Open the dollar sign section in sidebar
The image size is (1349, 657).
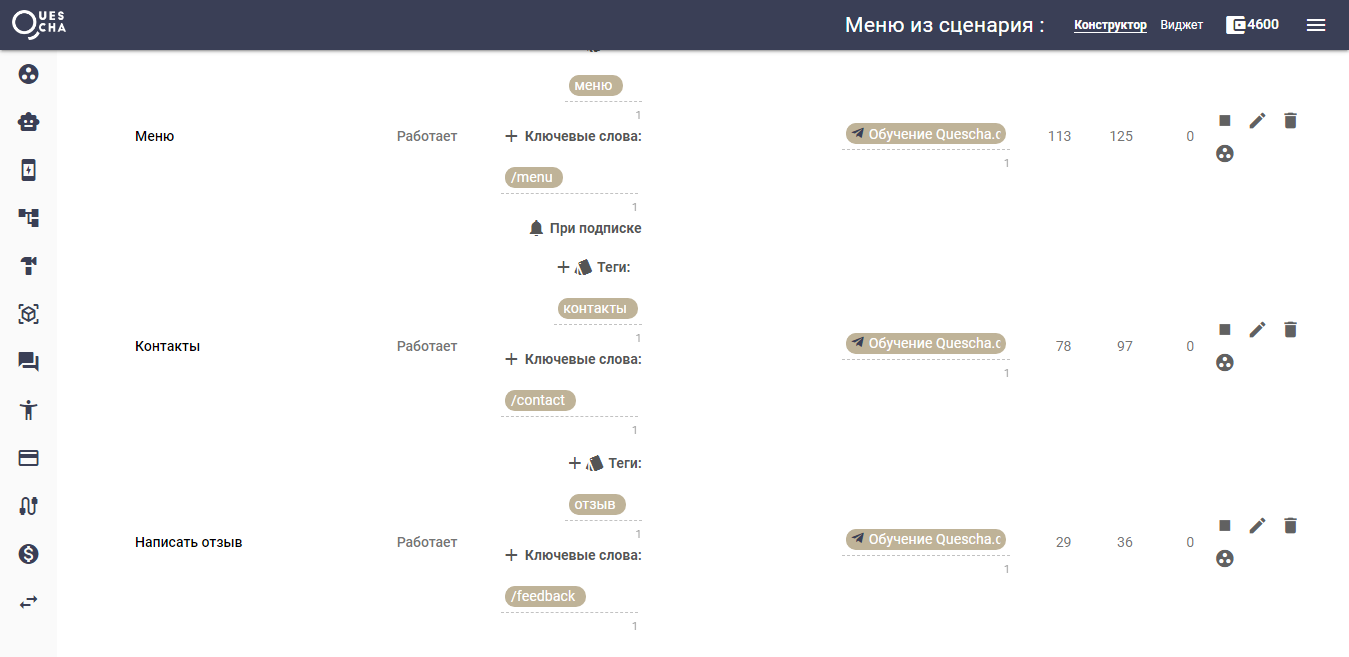[29, 554]
